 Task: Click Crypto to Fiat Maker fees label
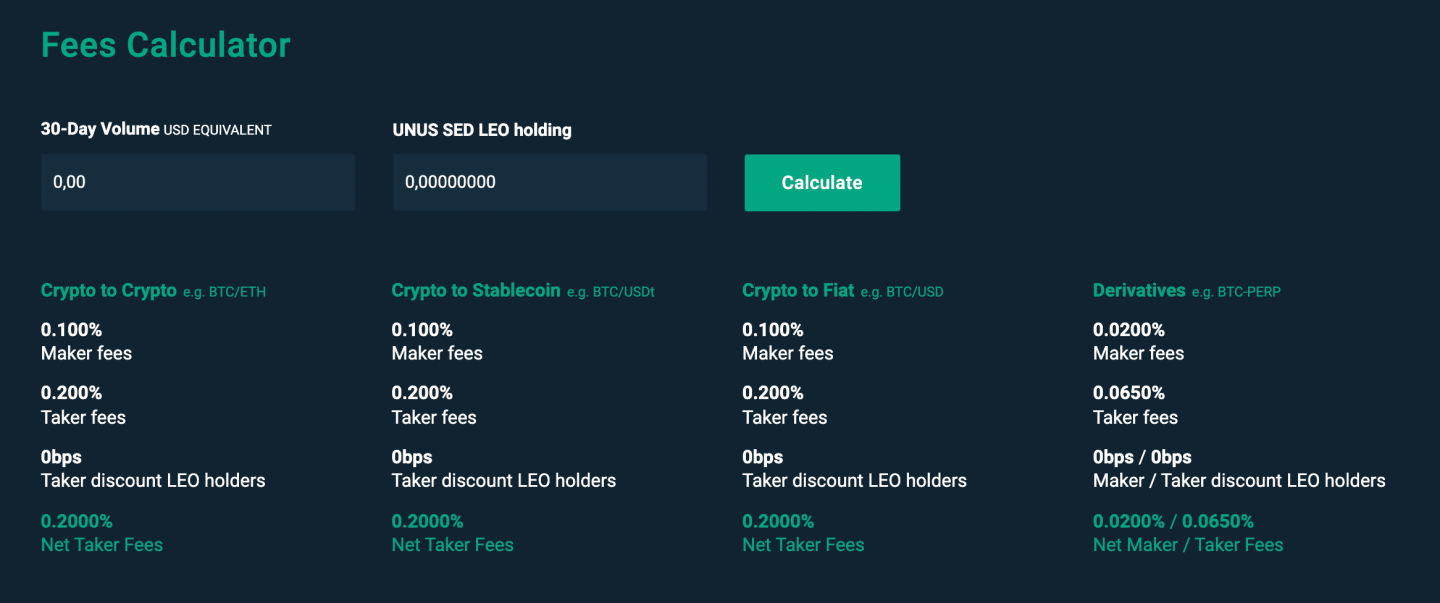click(x=788, y=354)
